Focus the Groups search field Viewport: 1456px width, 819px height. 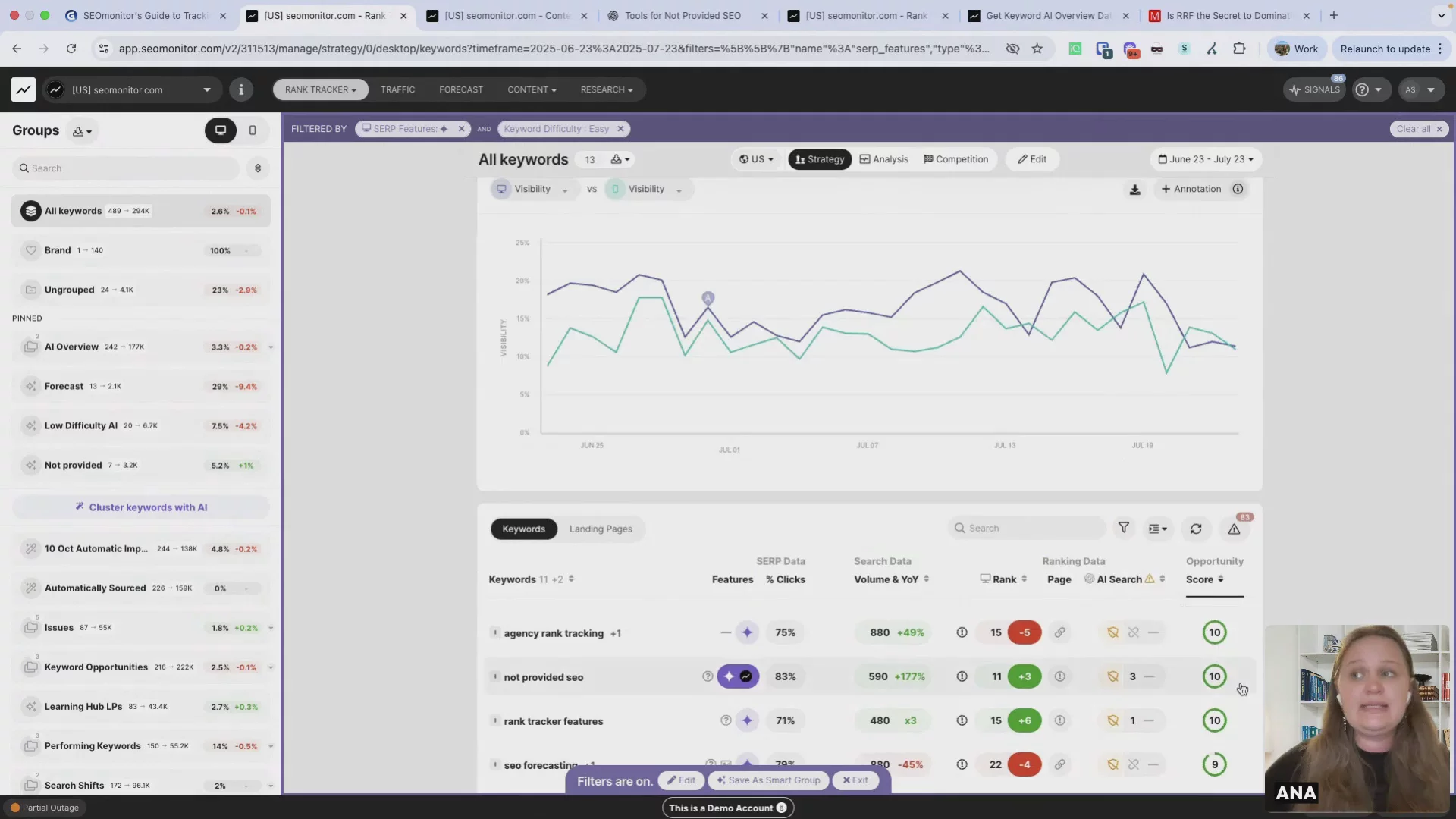[126, 168]
